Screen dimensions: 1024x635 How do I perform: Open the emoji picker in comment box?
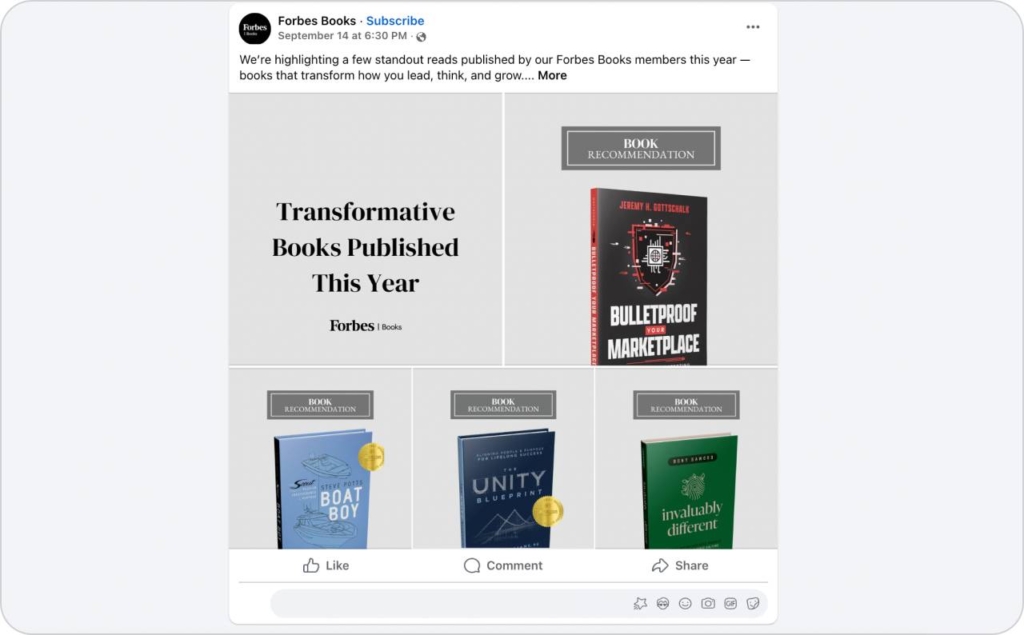[x=685, y=604]
